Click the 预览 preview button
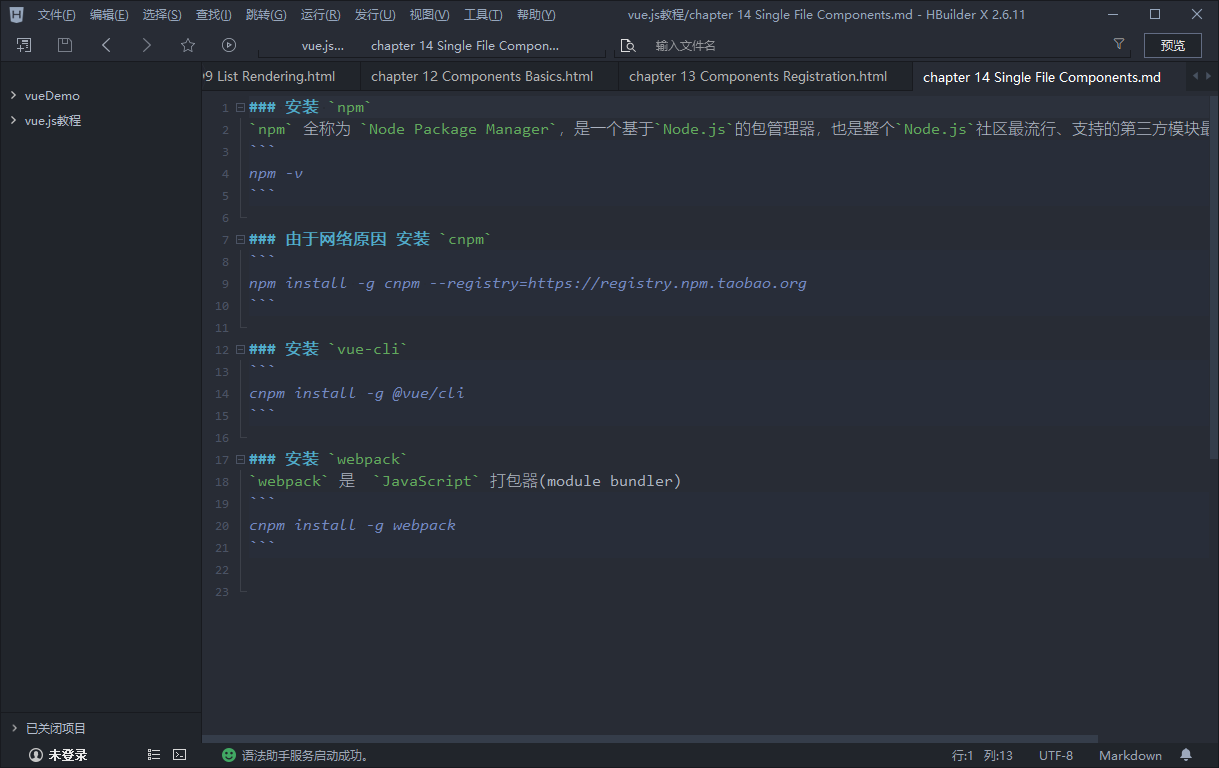Viewport: 1219px width, 768px height. (x=1173, y=45)
